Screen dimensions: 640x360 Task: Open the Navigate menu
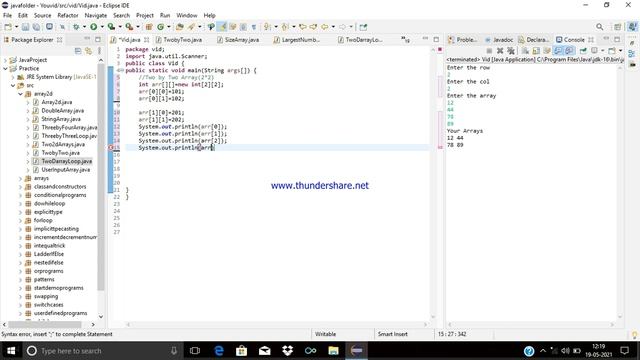(x=96, y=16)
